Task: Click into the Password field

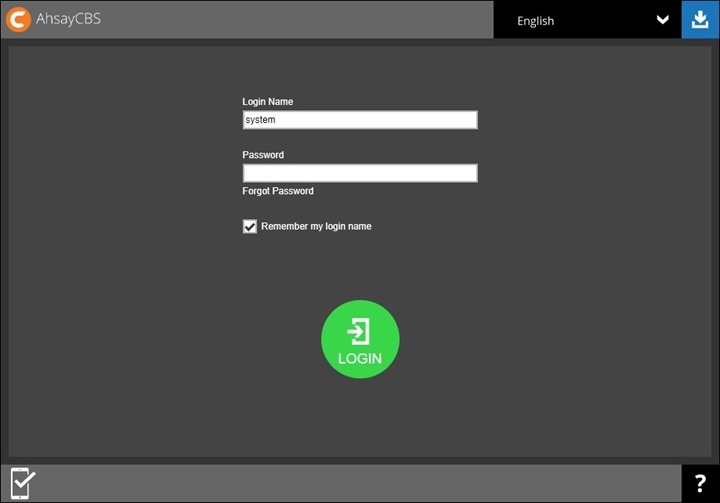Action: pyautogui.click(x=360, y=173)
